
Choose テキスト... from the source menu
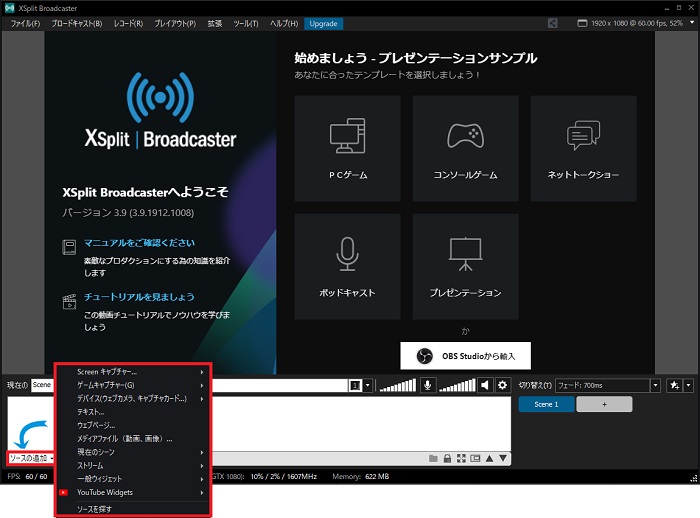133,412
